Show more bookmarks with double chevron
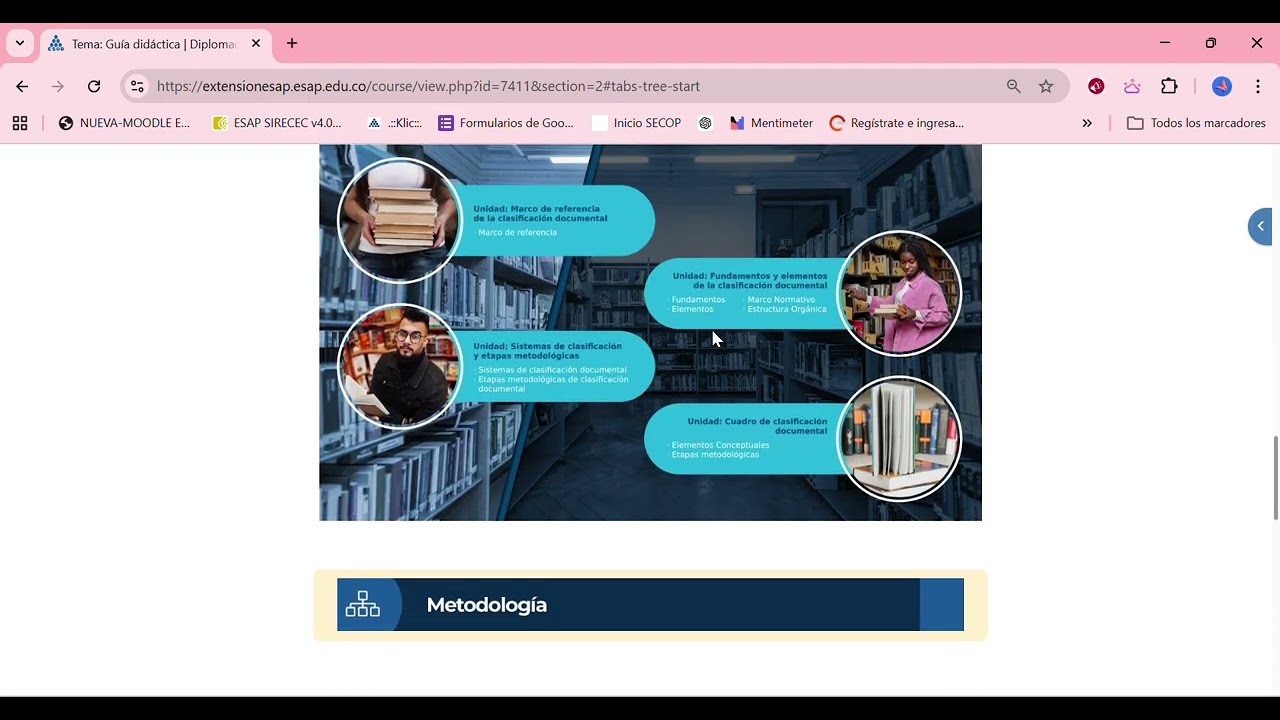The height and width of the screenshot is (720, 1280). tap(1087, 123)
